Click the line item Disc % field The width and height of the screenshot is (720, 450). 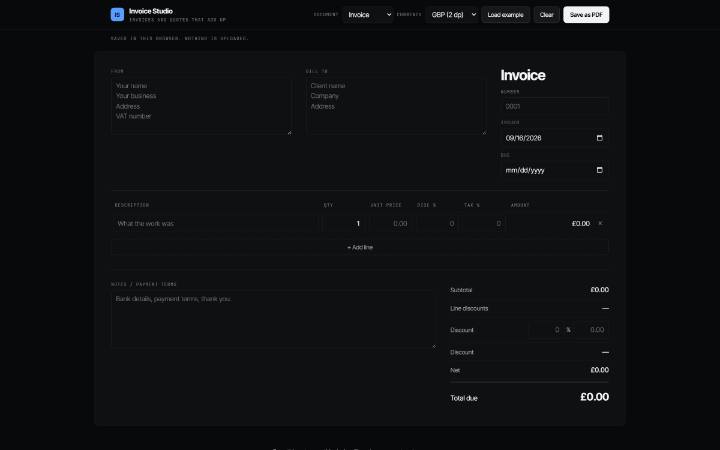coord(438,224)
